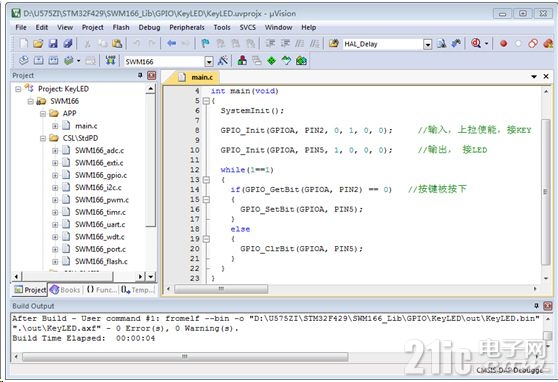Click the Save icon
This screenshot has height=382, width=558.
point(53,43)
